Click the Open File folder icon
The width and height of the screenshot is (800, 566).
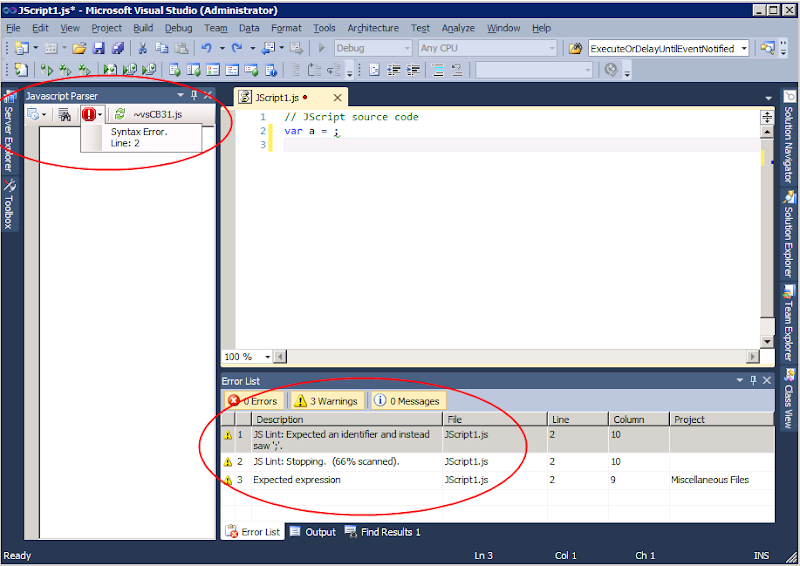click(78, 48)
